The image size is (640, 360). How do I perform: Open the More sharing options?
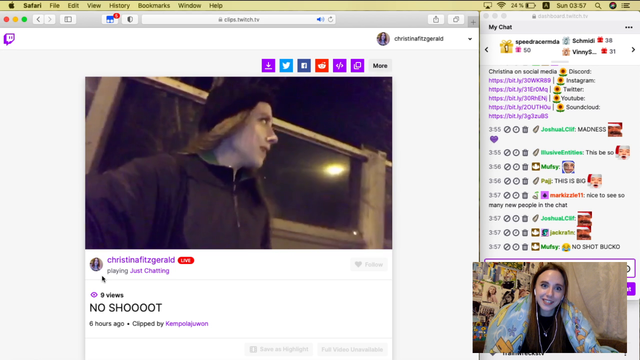click(x=380, y=66)
